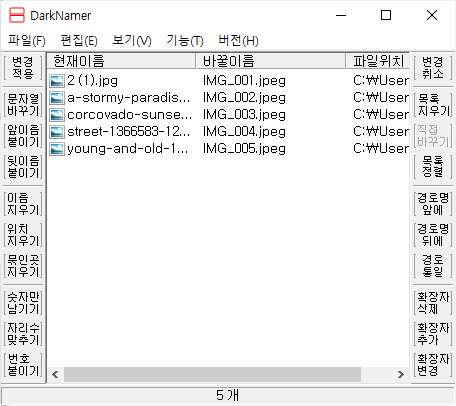
Task: Click the 문자열 바꾸기 button
Action: point(23,105)
